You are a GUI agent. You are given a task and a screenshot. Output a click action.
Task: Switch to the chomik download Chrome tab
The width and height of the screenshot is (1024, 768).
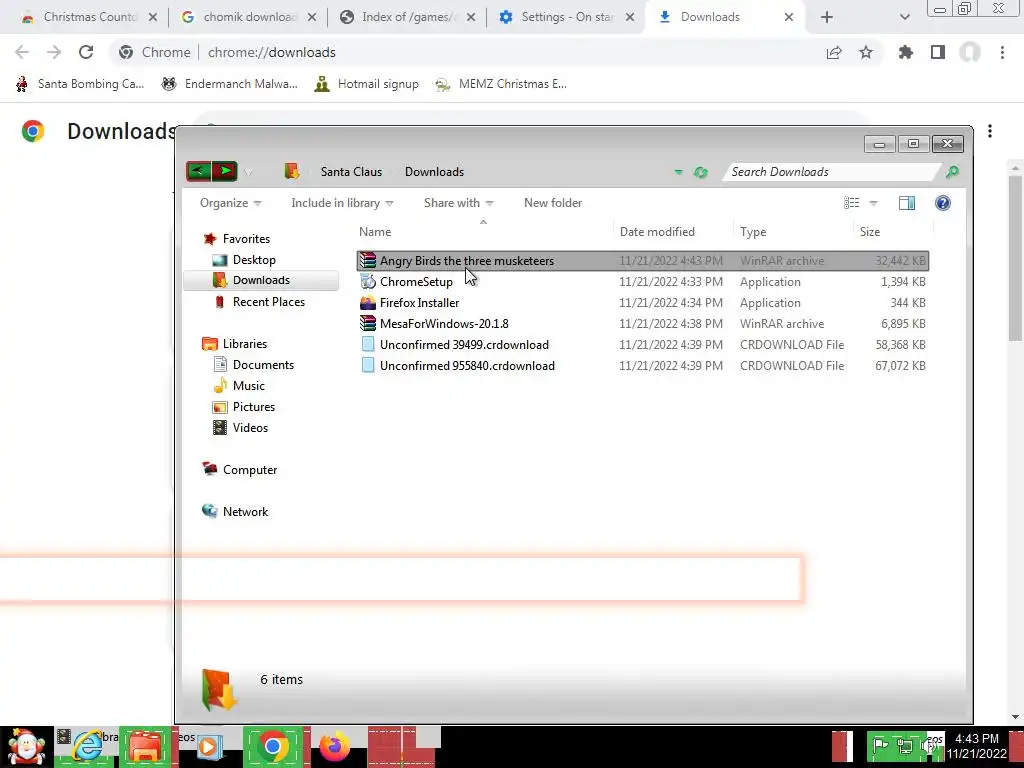pyautogui.click(x=249, y=17)
